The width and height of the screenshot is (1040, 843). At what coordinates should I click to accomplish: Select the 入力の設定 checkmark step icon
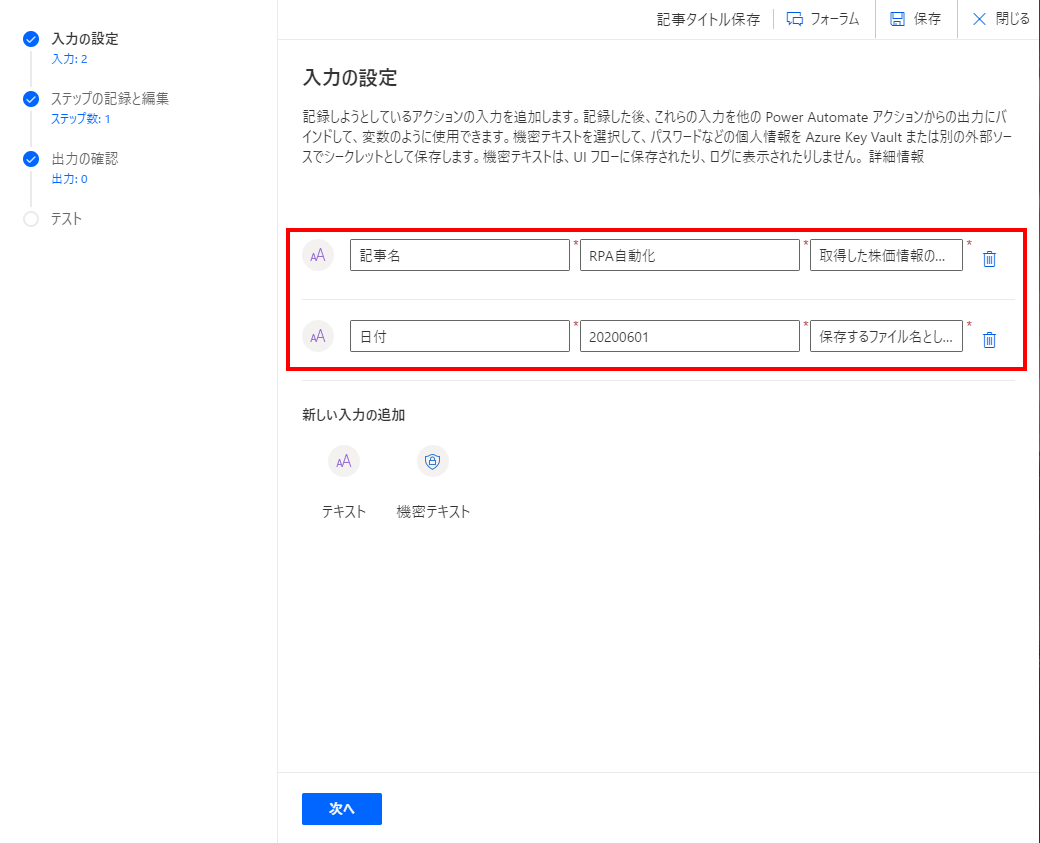(31, 39)
